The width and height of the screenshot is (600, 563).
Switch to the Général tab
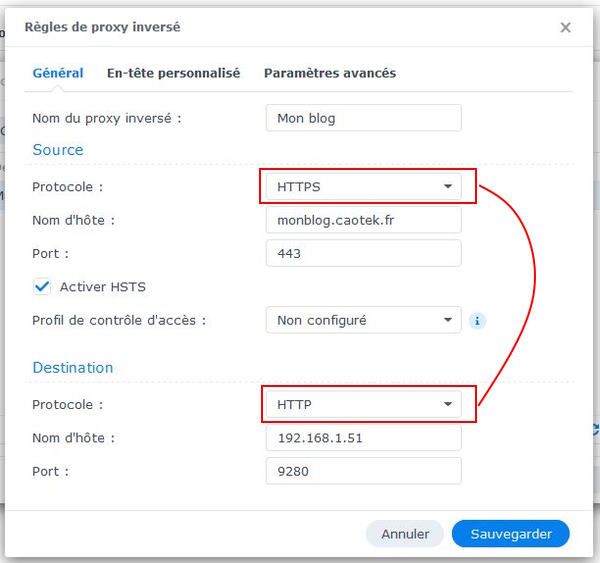[x=58, y=73]
